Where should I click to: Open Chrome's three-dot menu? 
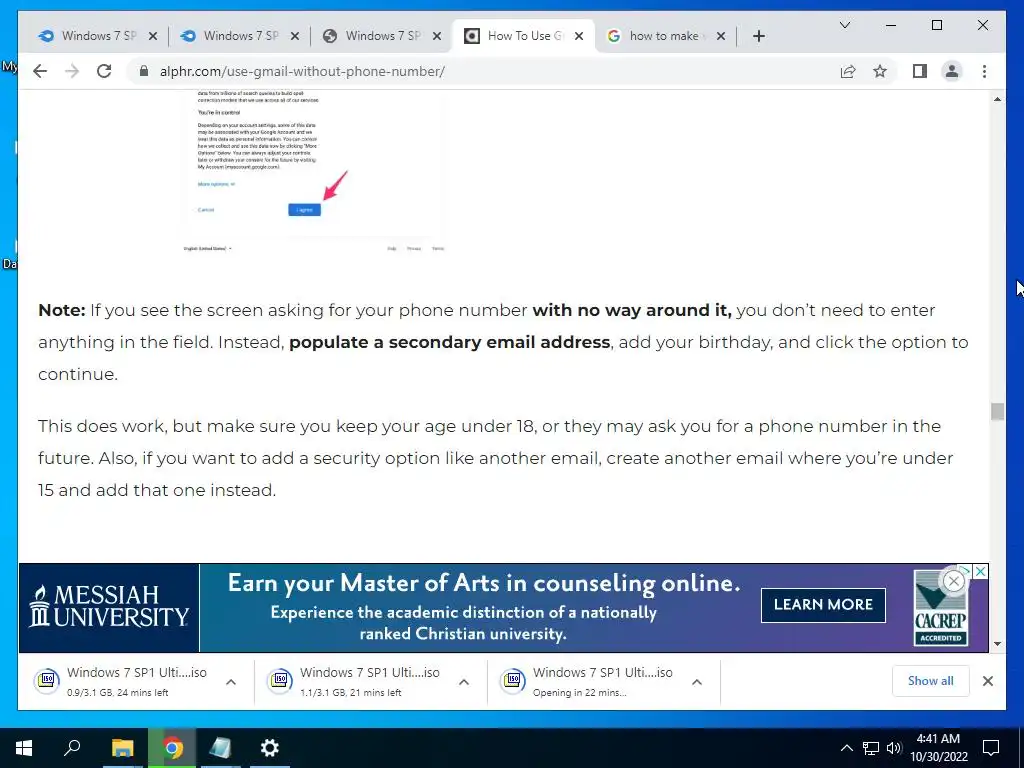pos(984,71)
